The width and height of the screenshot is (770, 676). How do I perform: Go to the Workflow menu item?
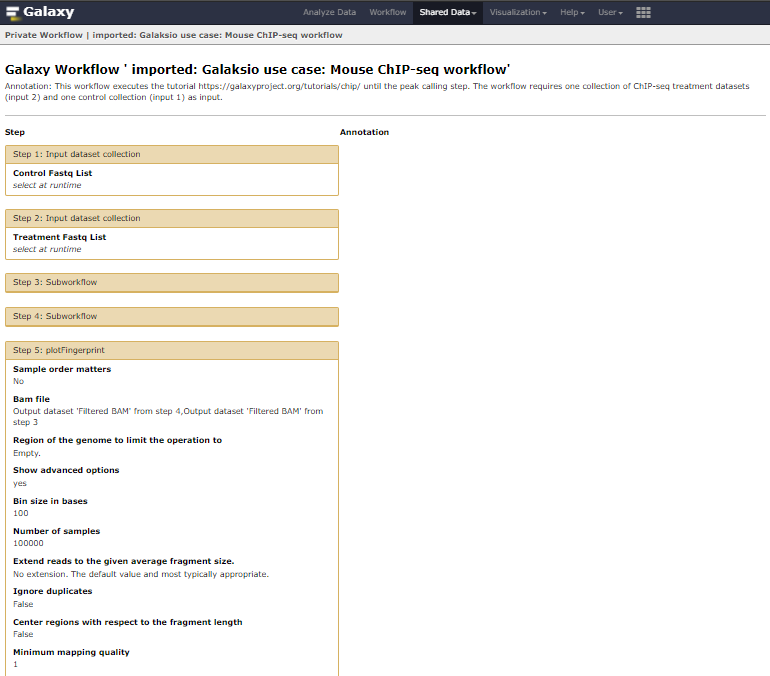387,12
